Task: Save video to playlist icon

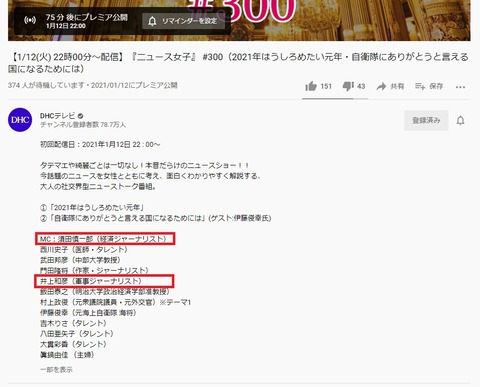Action: [x=420, y=87]
